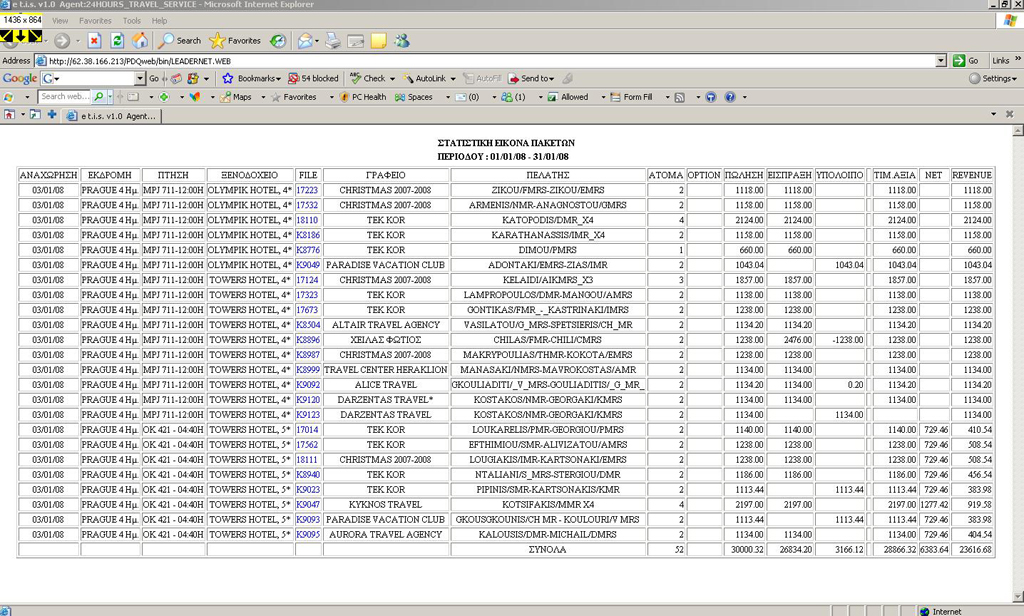Image resolution: width=1024 pixels, height=616 pixels.
Task: Open file link K9123
Action: pos(308,415)
